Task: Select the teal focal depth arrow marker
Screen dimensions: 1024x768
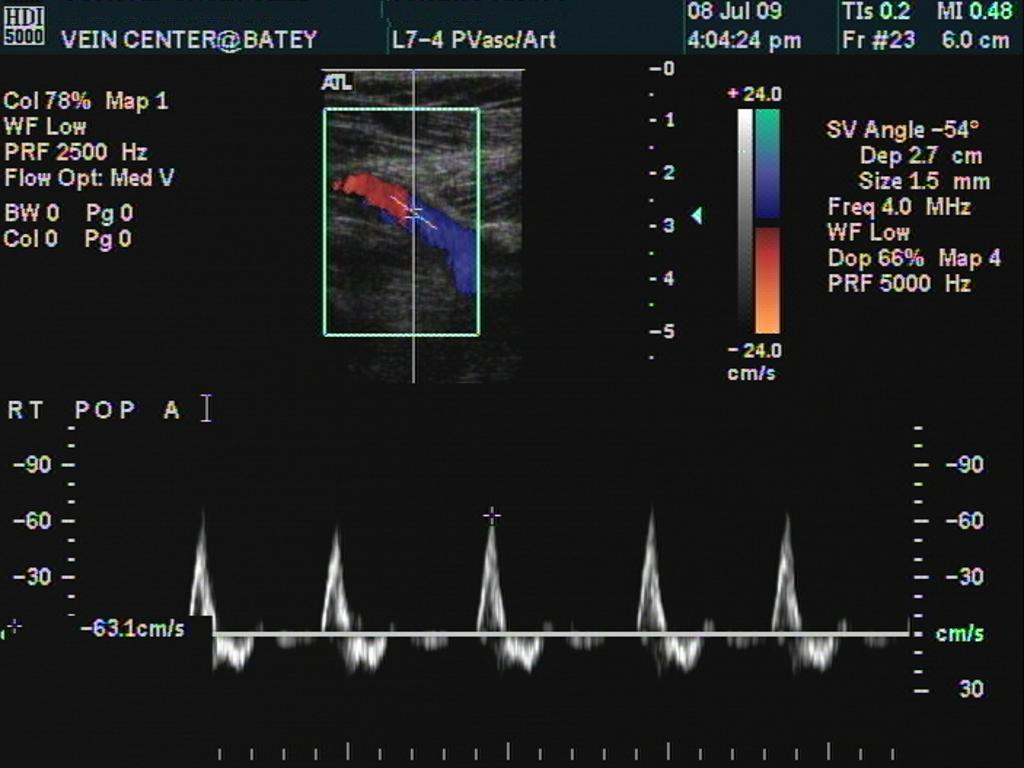Action: click(697, 216)
